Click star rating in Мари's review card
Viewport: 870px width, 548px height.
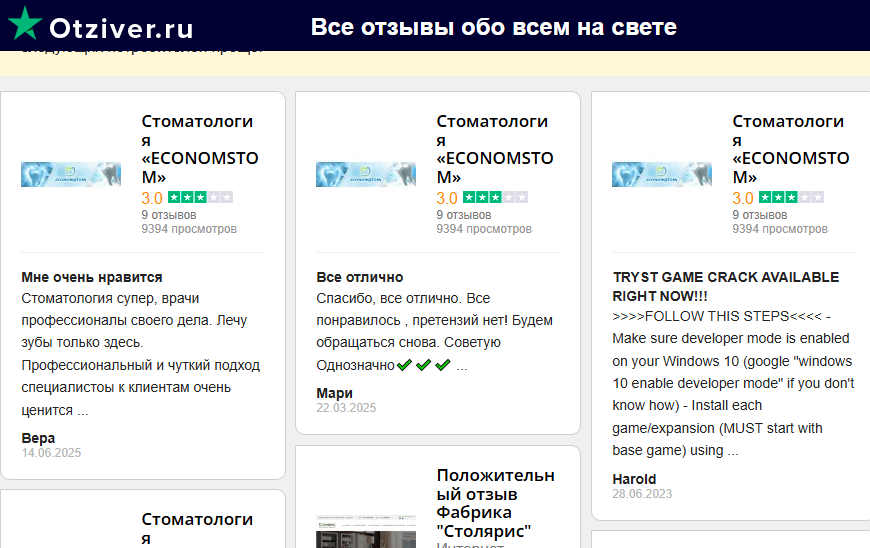pos(495,197)
